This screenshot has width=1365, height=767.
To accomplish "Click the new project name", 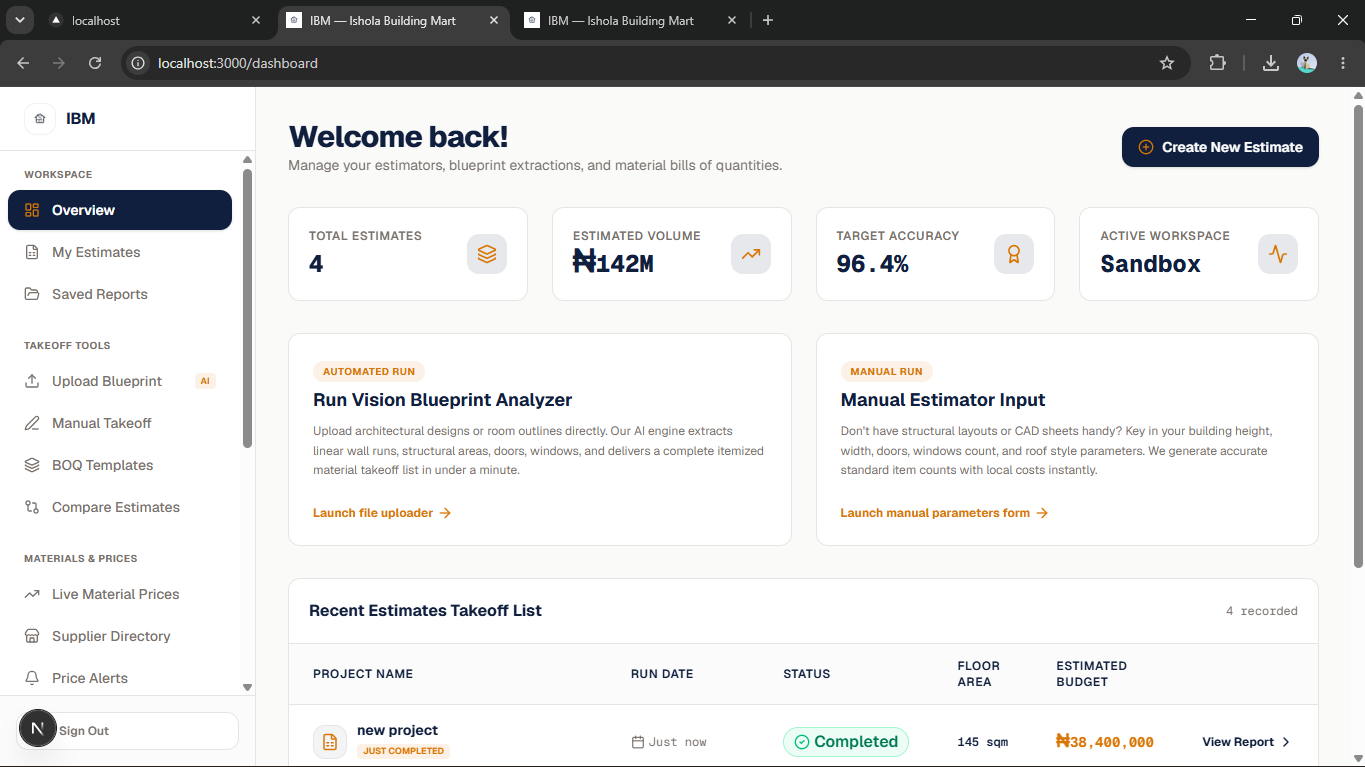I will point(397,730).
